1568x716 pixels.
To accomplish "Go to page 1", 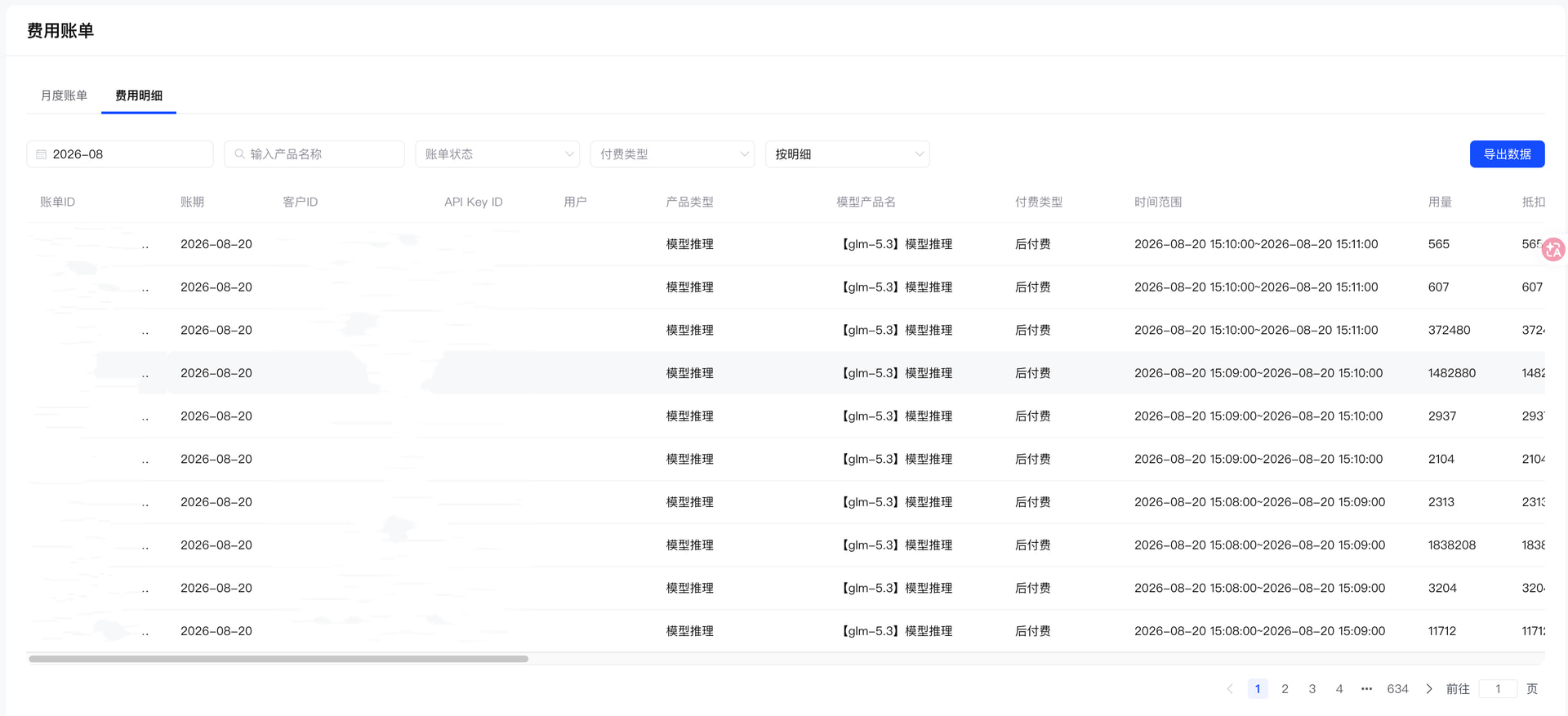I will [1258, 689].
